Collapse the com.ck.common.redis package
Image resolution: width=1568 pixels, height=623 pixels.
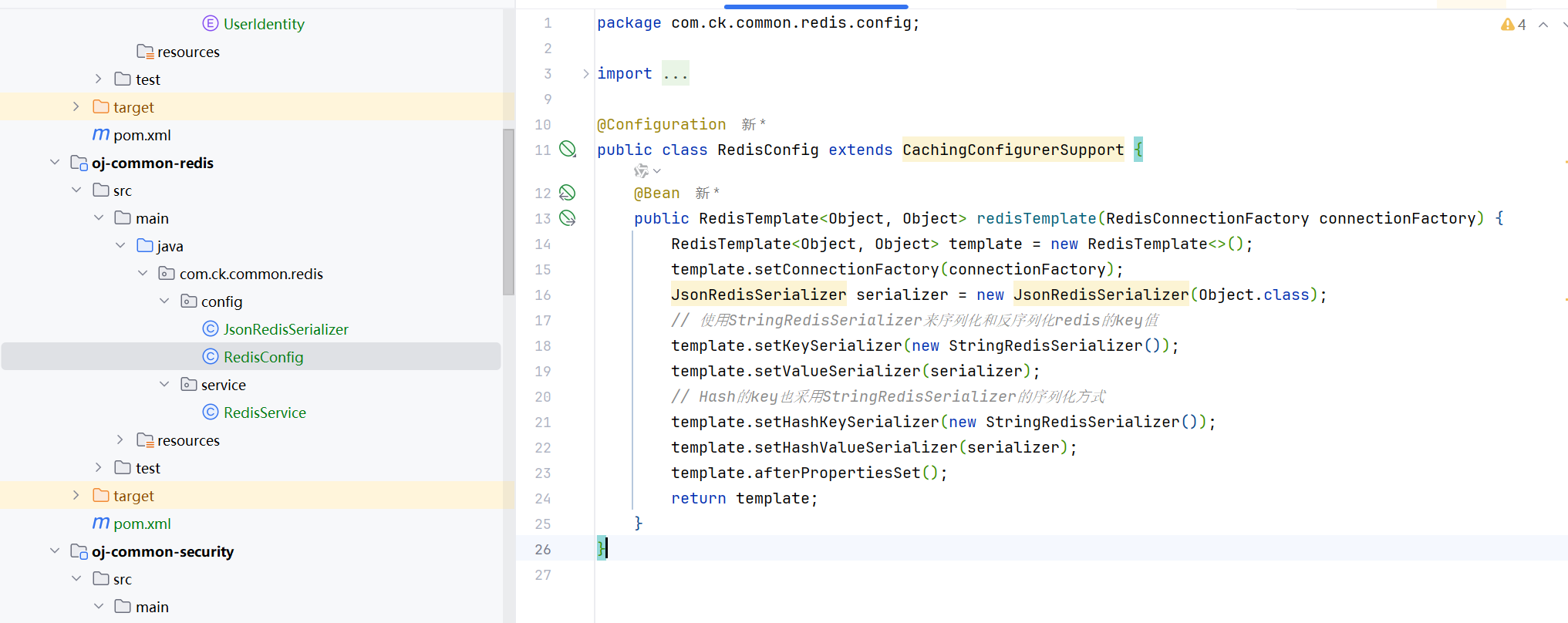pos(142,273)
